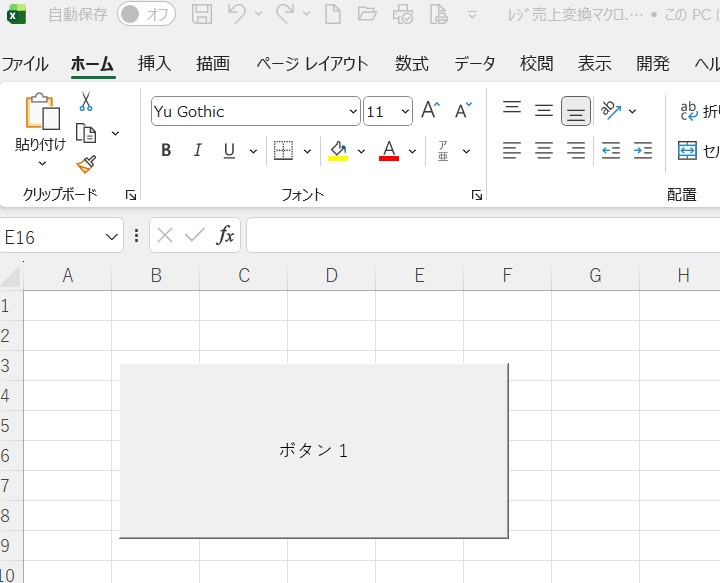Open the 挿入 ribbon tab
The height and width of the screenshot is (583, 720).
(154, 63)
